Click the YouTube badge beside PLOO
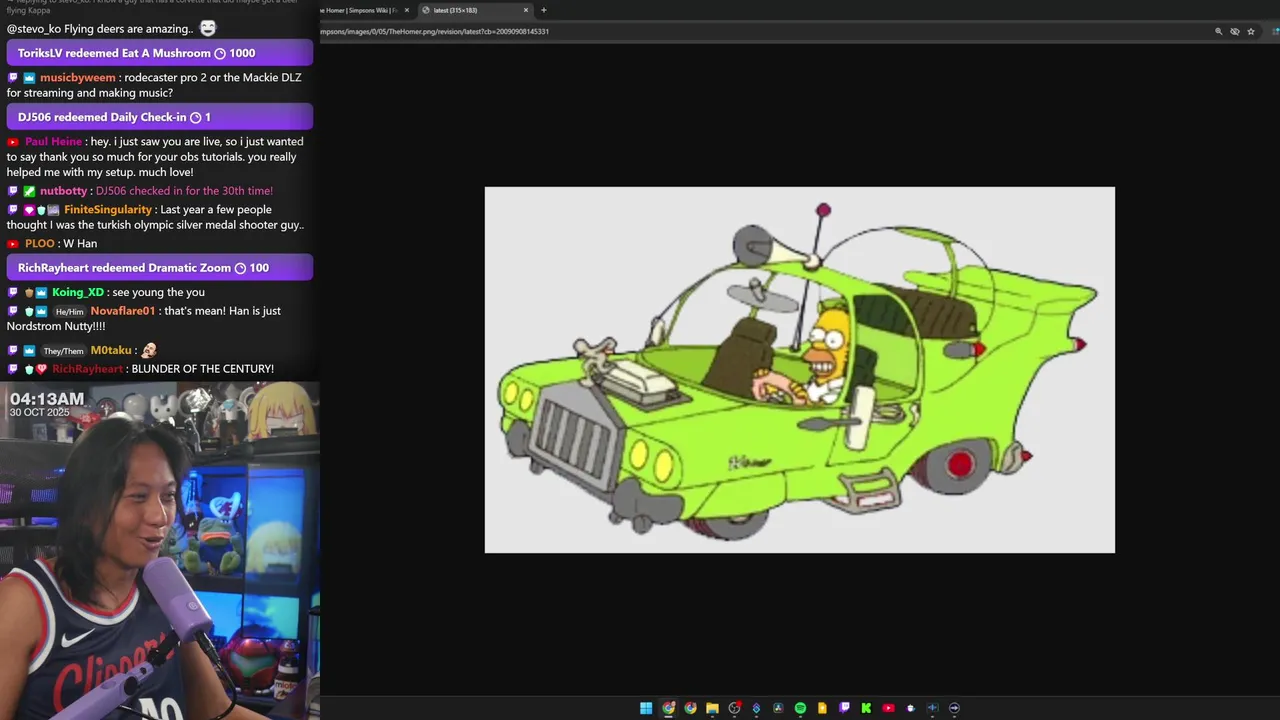 13,244
